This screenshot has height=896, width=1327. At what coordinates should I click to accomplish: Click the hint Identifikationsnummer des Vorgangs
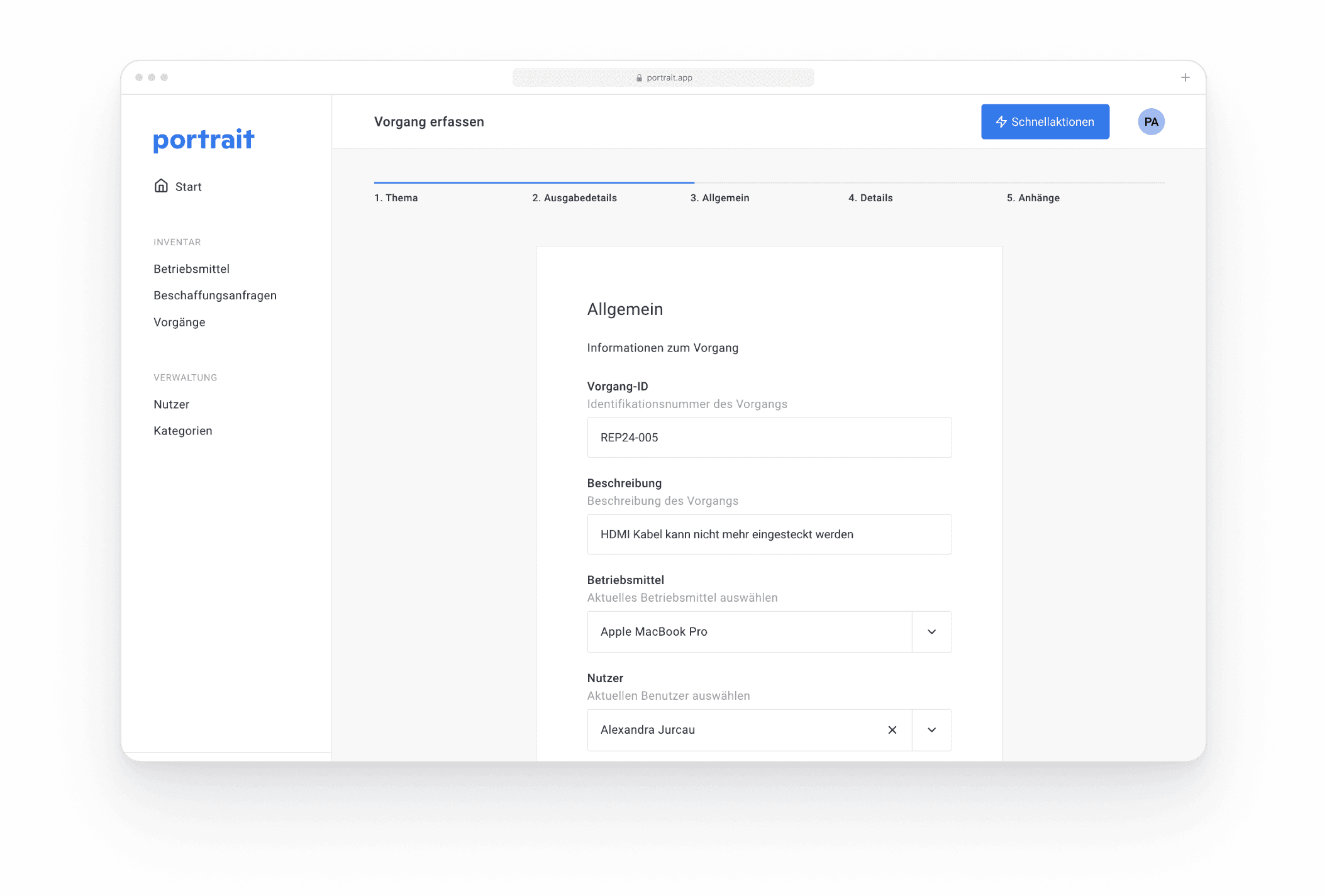(x=687, y=404)
